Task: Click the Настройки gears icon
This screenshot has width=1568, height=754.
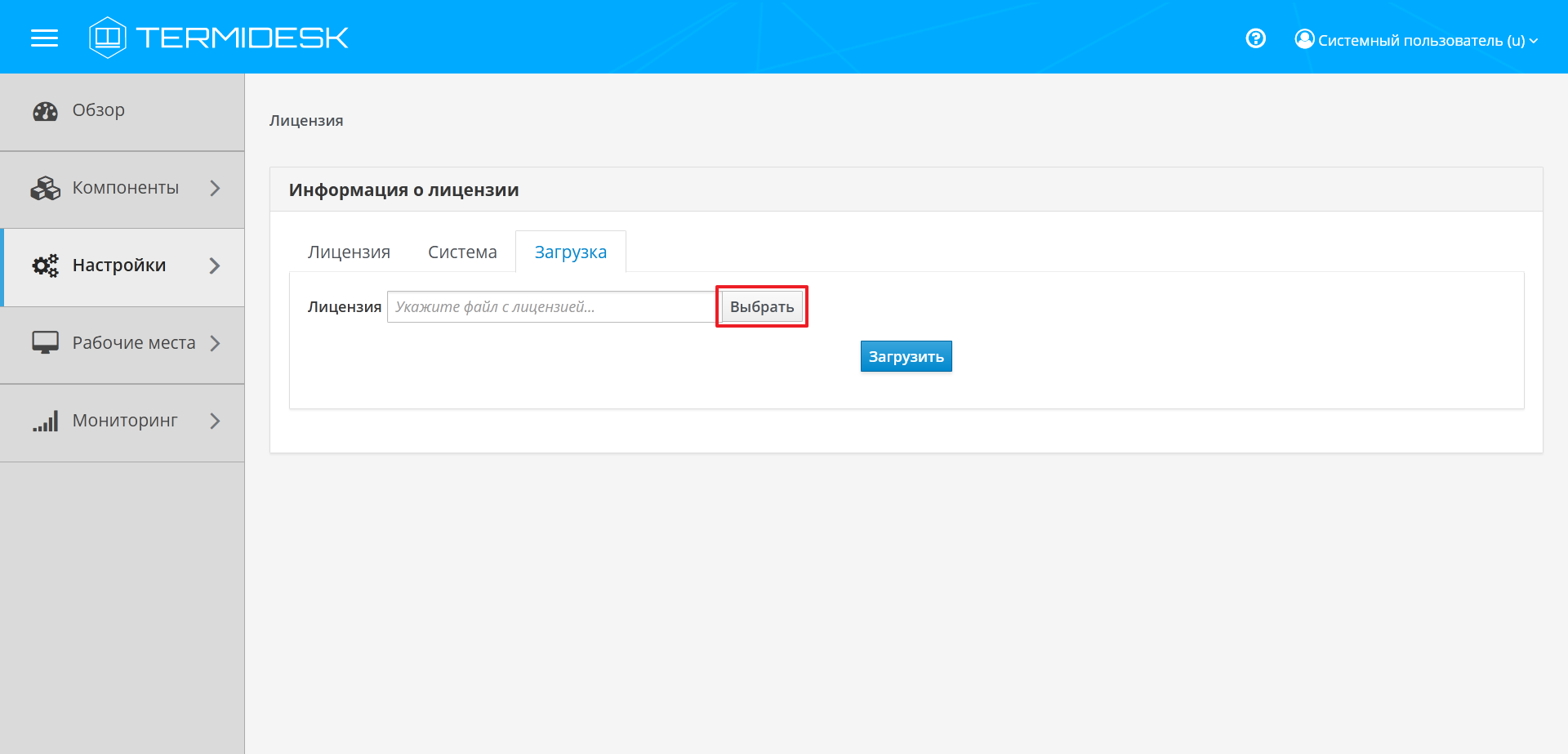Action: [45, 265]
